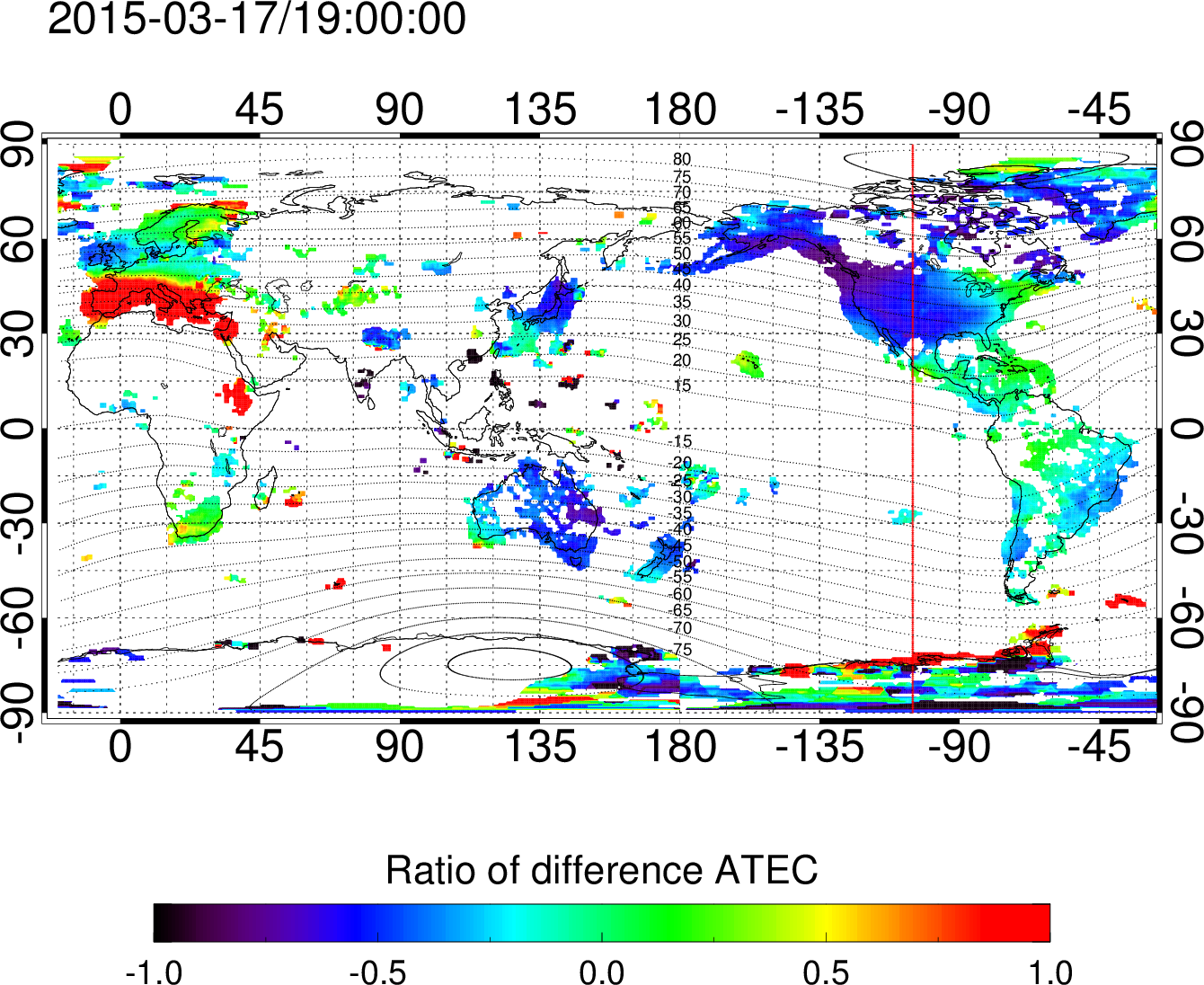This screenshot has height=985, width=1204.
Task: Click the colorbar tick label -0.5
Action: click(377, 972)
